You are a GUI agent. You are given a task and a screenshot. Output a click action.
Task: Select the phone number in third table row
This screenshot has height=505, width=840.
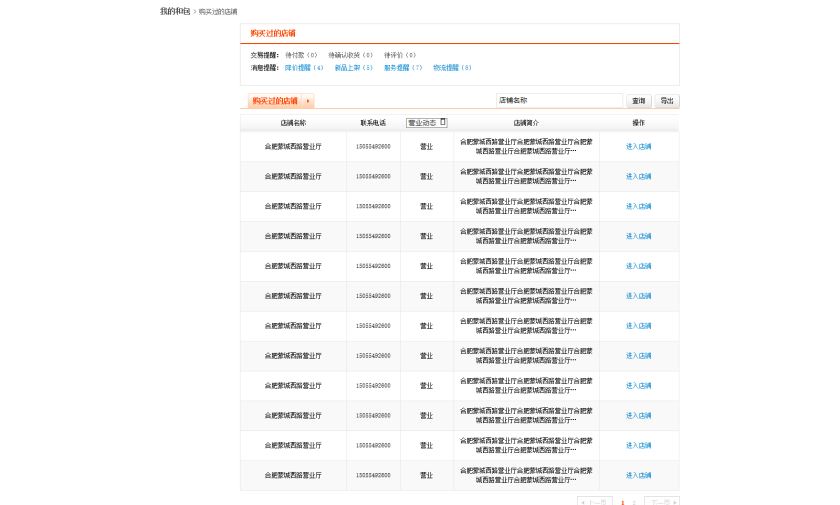pos(373,206)
